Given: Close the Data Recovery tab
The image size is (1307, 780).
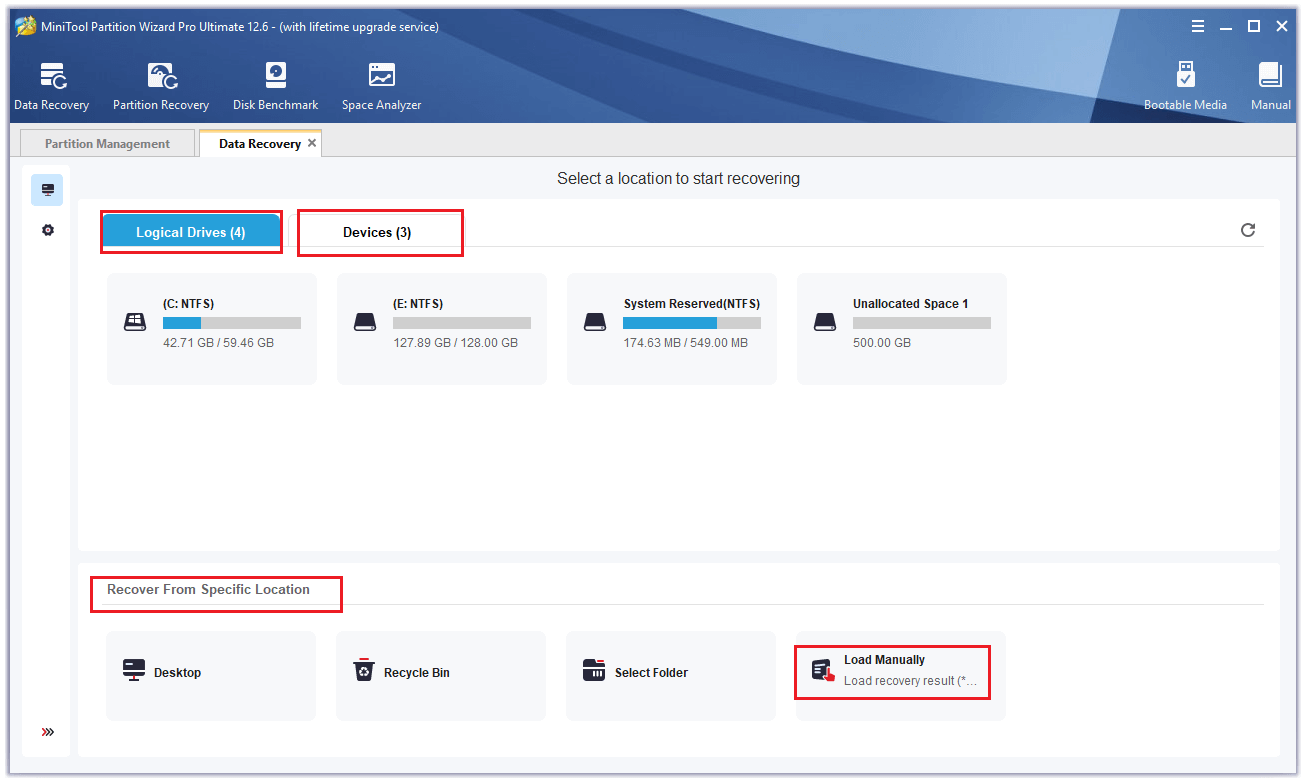Looking at the screenshot, I should click(312, 143).
